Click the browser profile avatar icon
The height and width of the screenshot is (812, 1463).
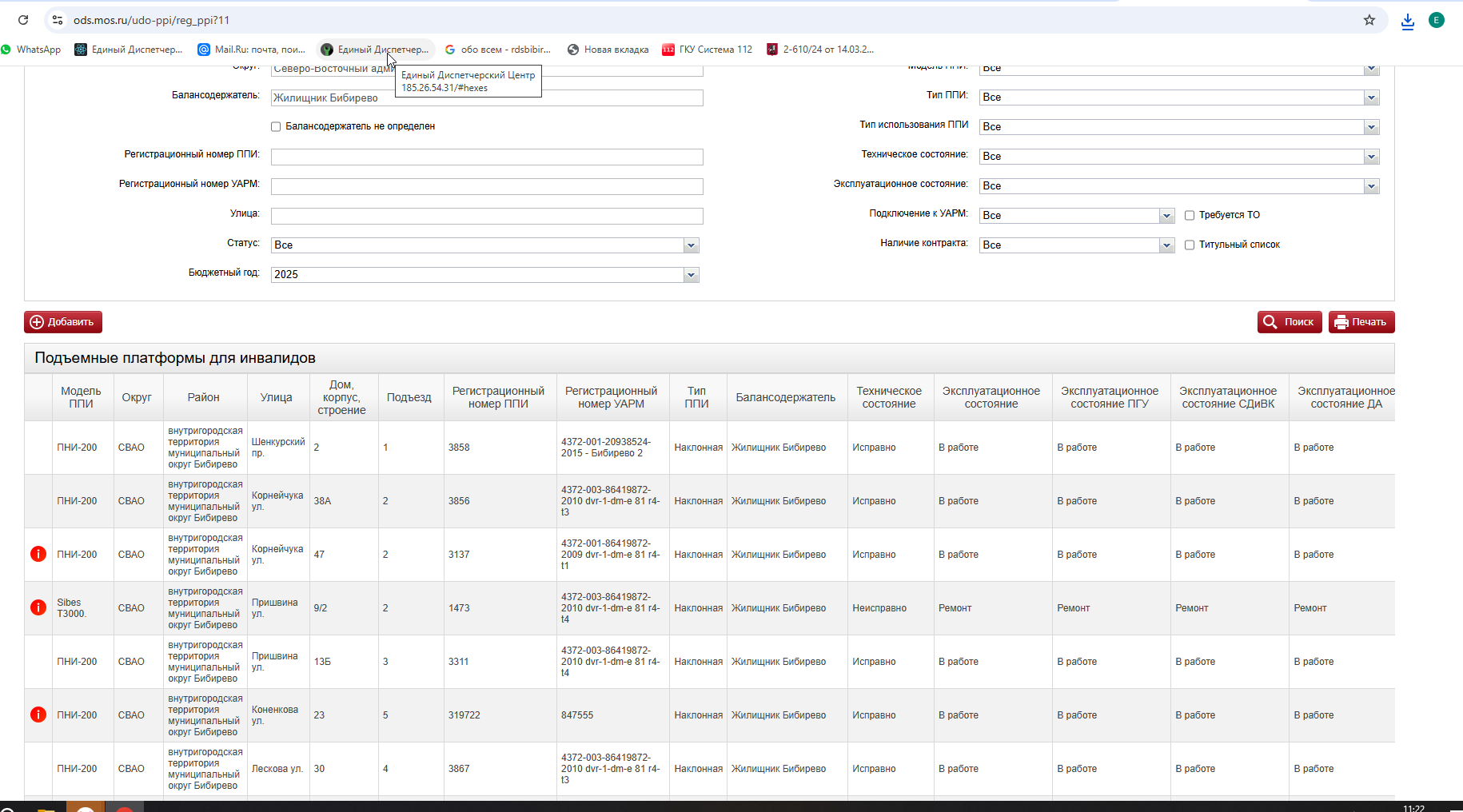(x=1437, y=20)
